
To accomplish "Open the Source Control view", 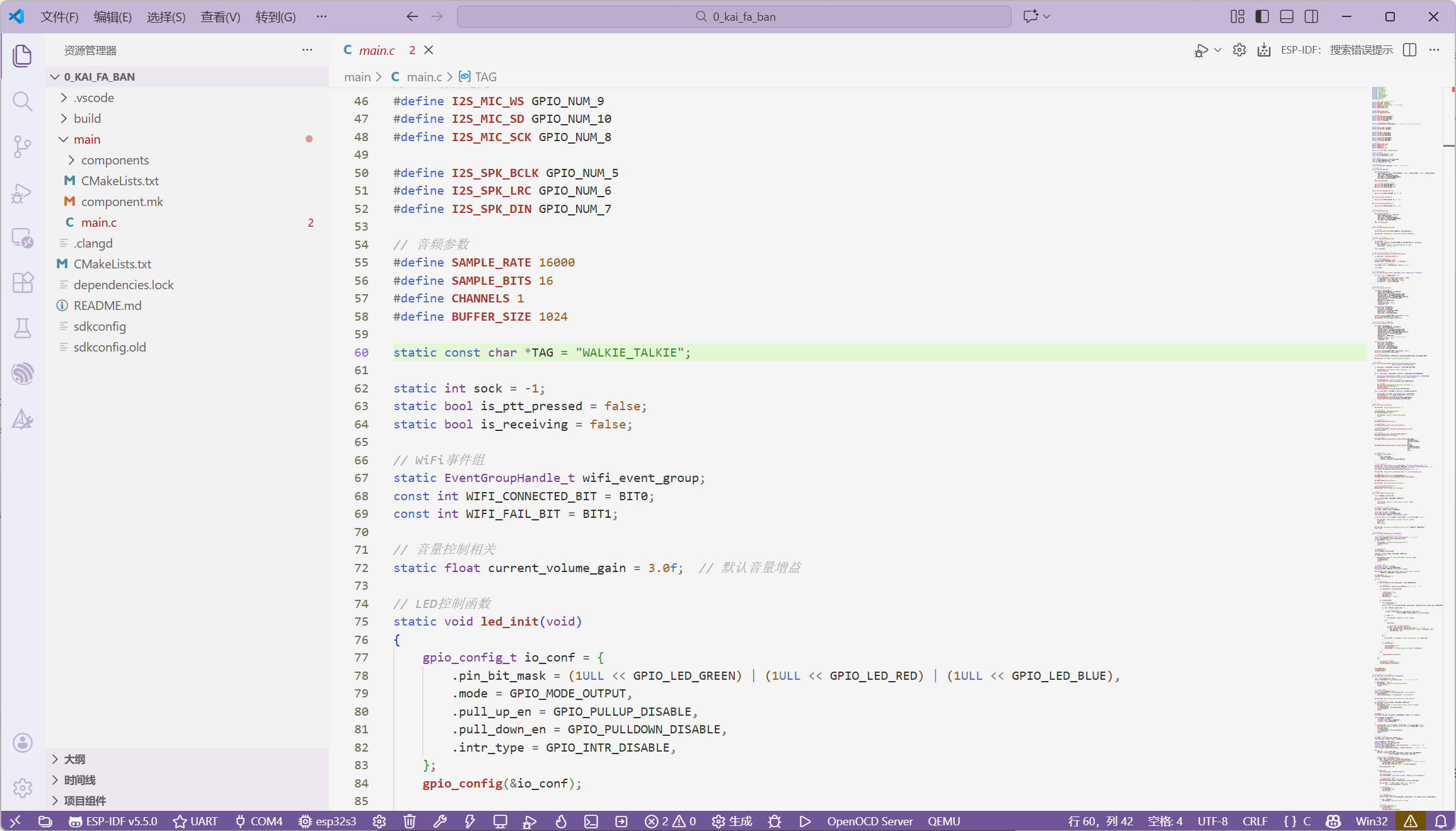I will tap(22, 147).
